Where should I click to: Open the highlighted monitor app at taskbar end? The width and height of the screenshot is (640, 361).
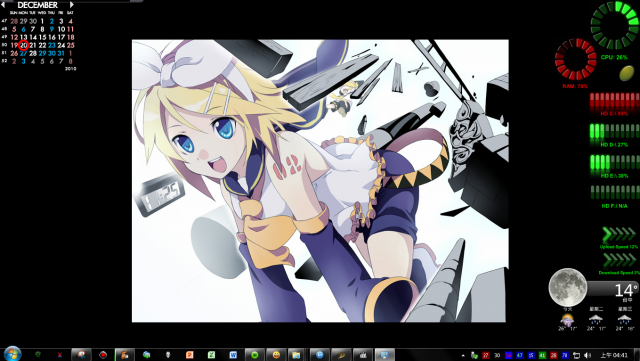point(384,354)
